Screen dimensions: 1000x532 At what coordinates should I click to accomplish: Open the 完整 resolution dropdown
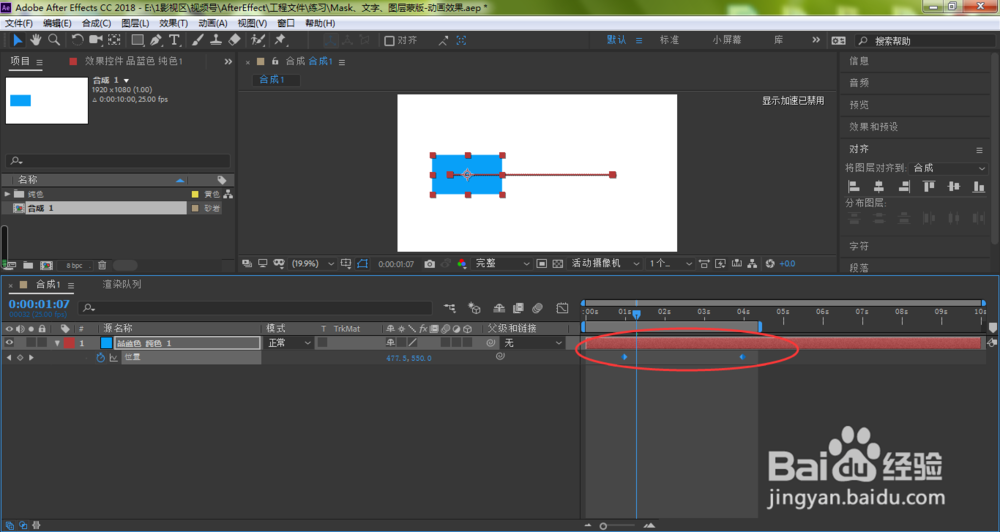tap(503, 264)
